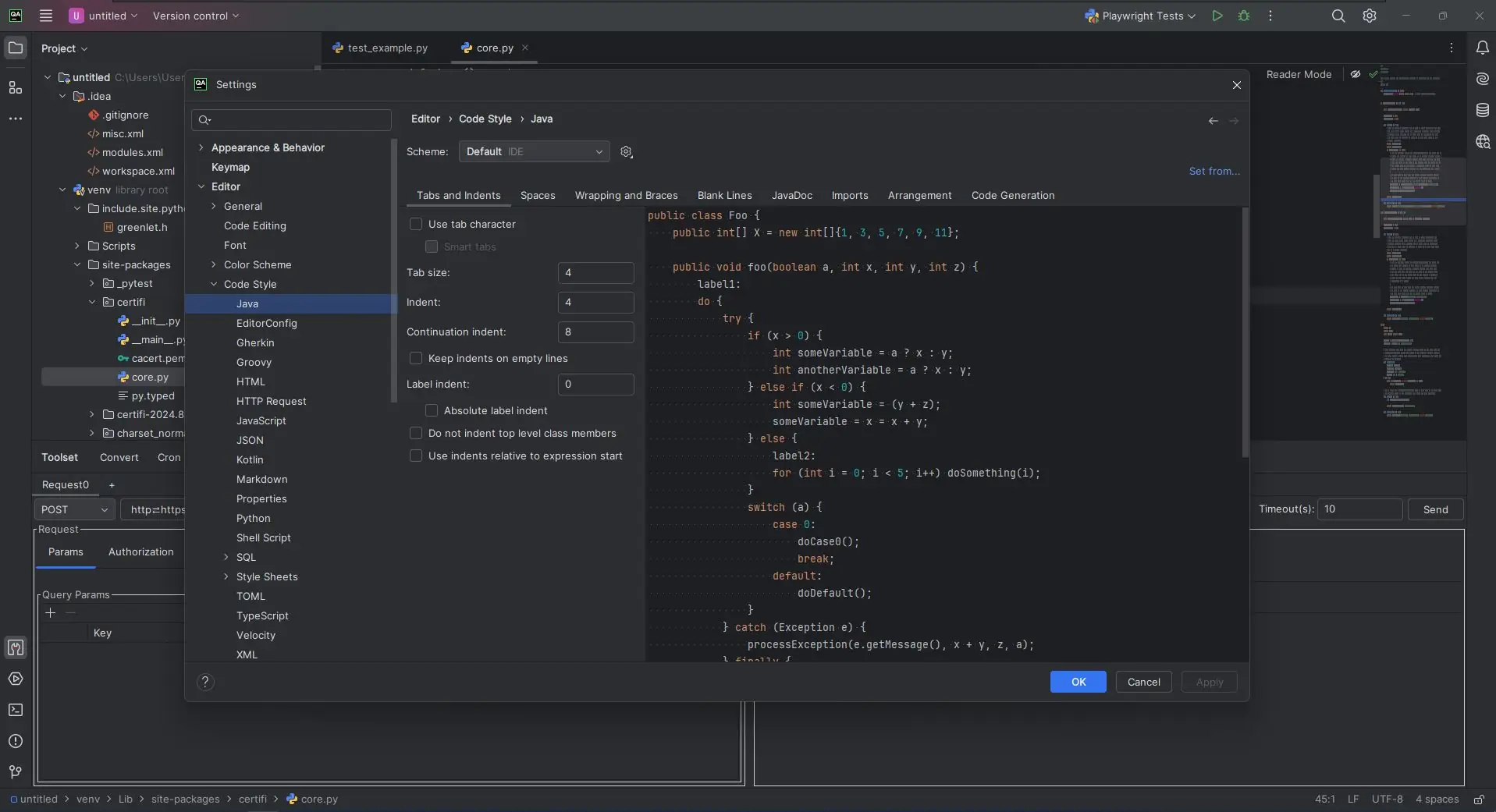Image resolution: width=1496 pixels, height=812 pixels.
Task: Open the main hamburger menu
Action: click(x=46, y=16)
